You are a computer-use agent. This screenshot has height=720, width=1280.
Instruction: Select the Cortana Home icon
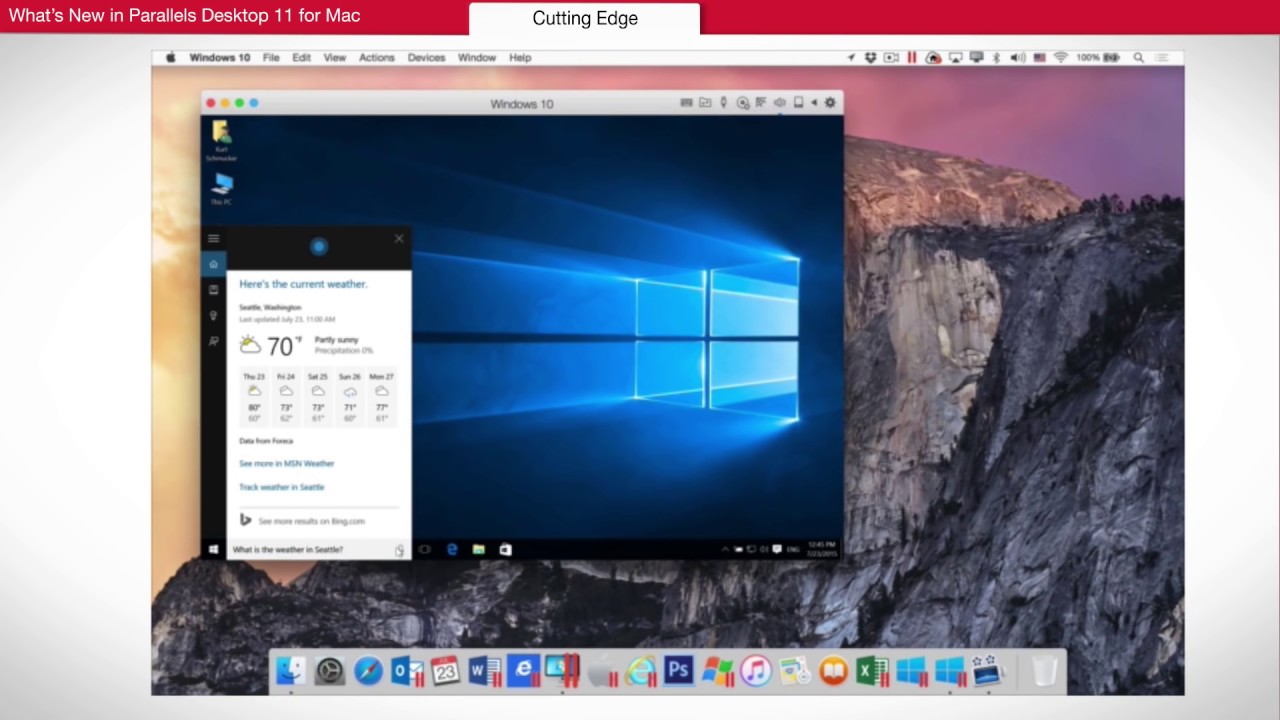coord(213,264)
